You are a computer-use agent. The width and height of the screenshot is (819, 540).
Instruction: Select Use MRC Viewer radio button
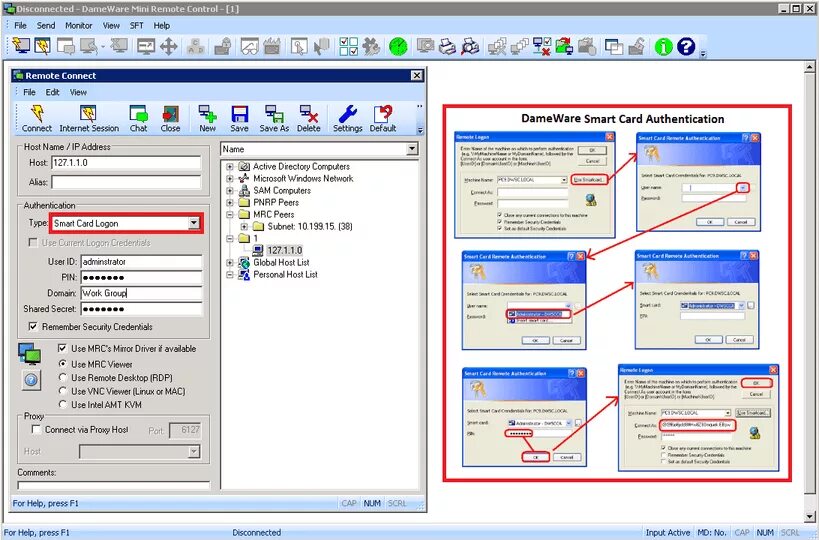coord(62,363)
